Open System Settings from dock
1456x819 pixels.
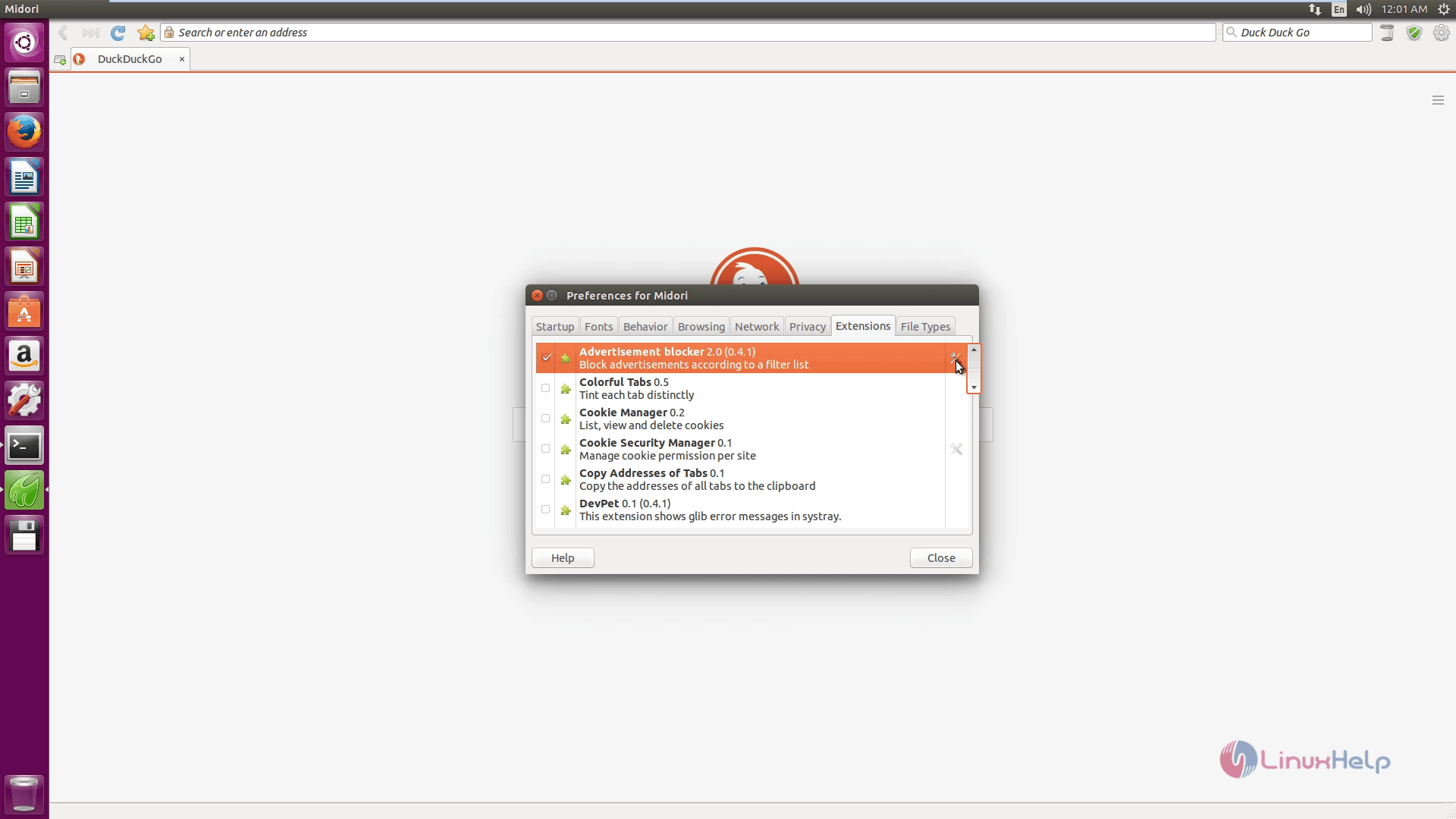click(24, 401)
